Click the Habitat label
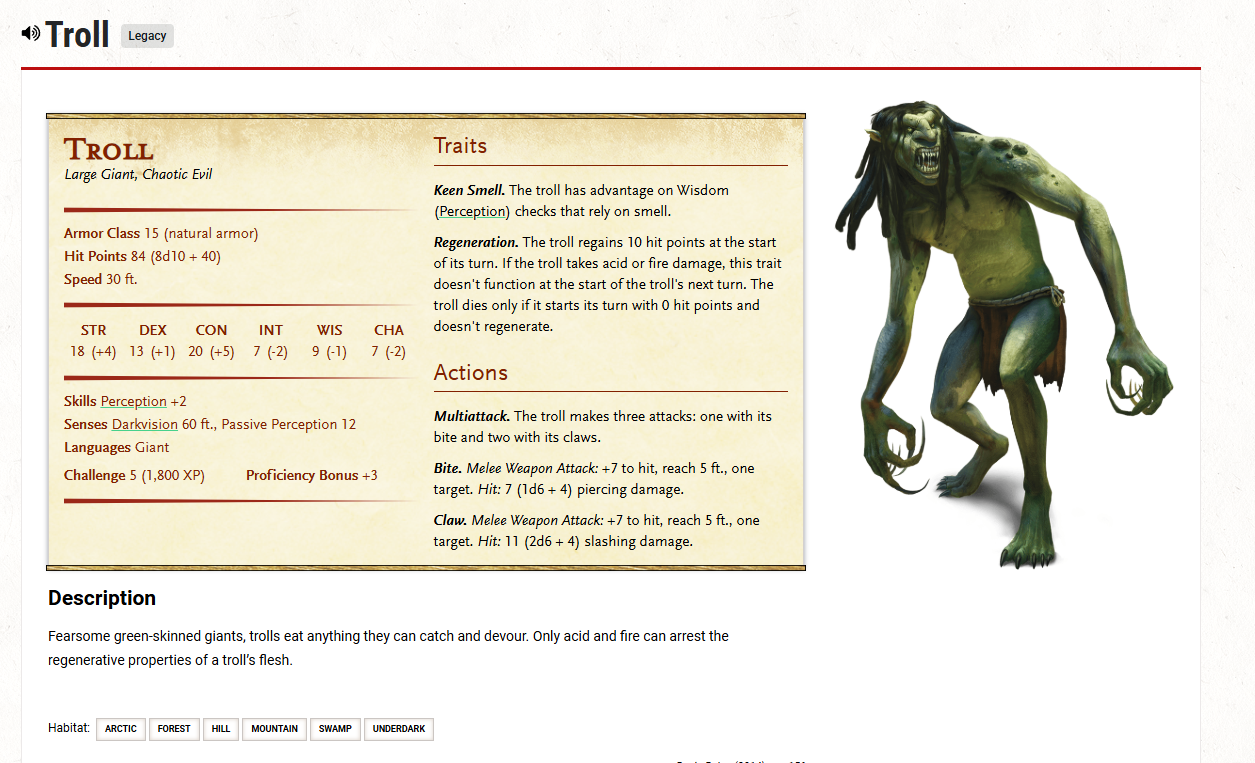The width and height of the screenshot is (1255, 763). point(69,728)
